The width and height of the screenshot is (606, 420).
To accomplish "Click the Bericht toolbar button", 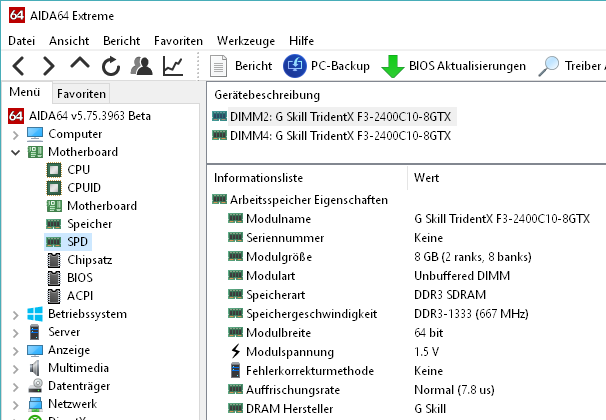I will (x=241, y=66).
